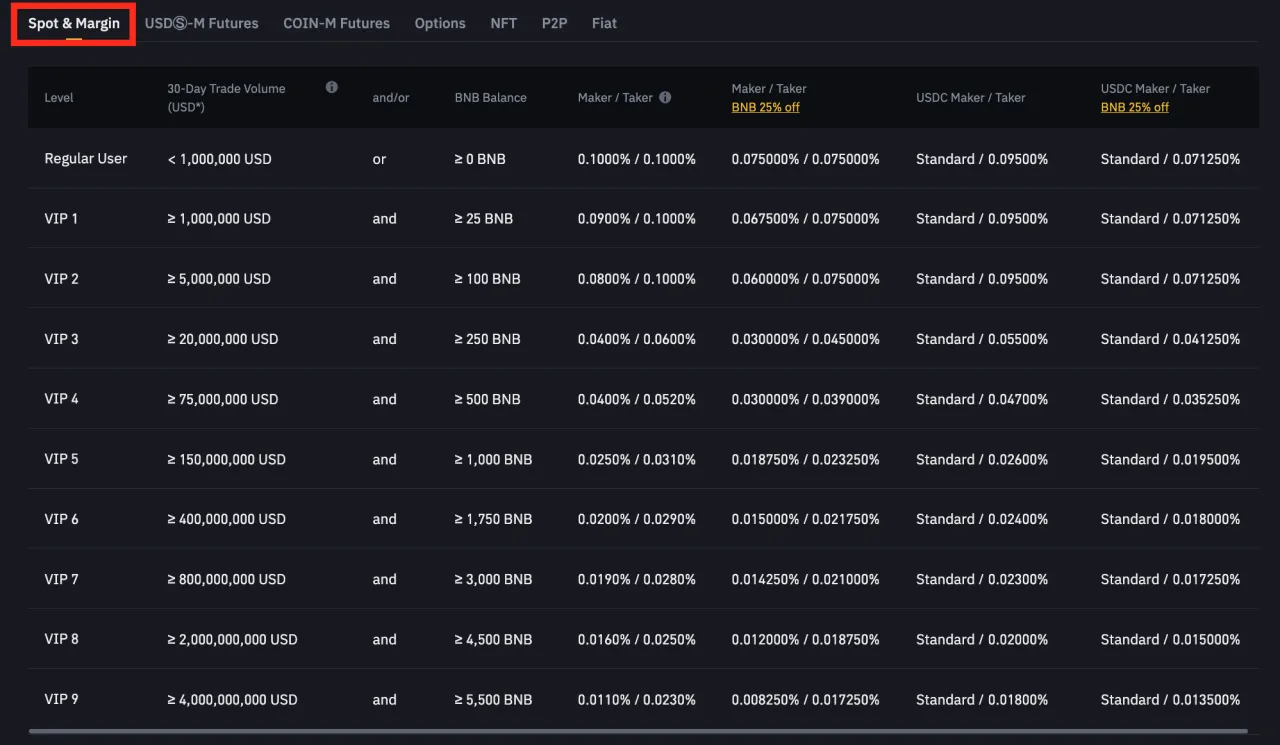Select the Regular User level cell
This screenshot has width=1280, height=745.
coord(86,159)
